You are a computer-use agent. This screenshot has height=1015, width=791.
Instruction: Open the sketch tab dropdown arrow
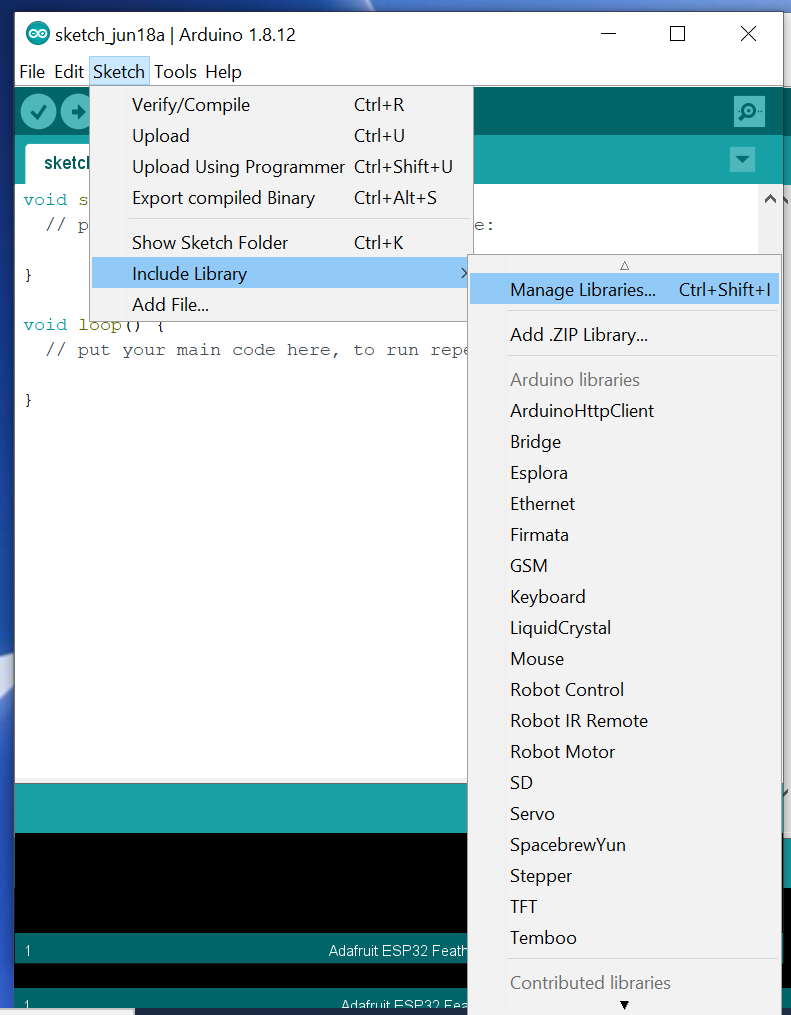point(742,159)
